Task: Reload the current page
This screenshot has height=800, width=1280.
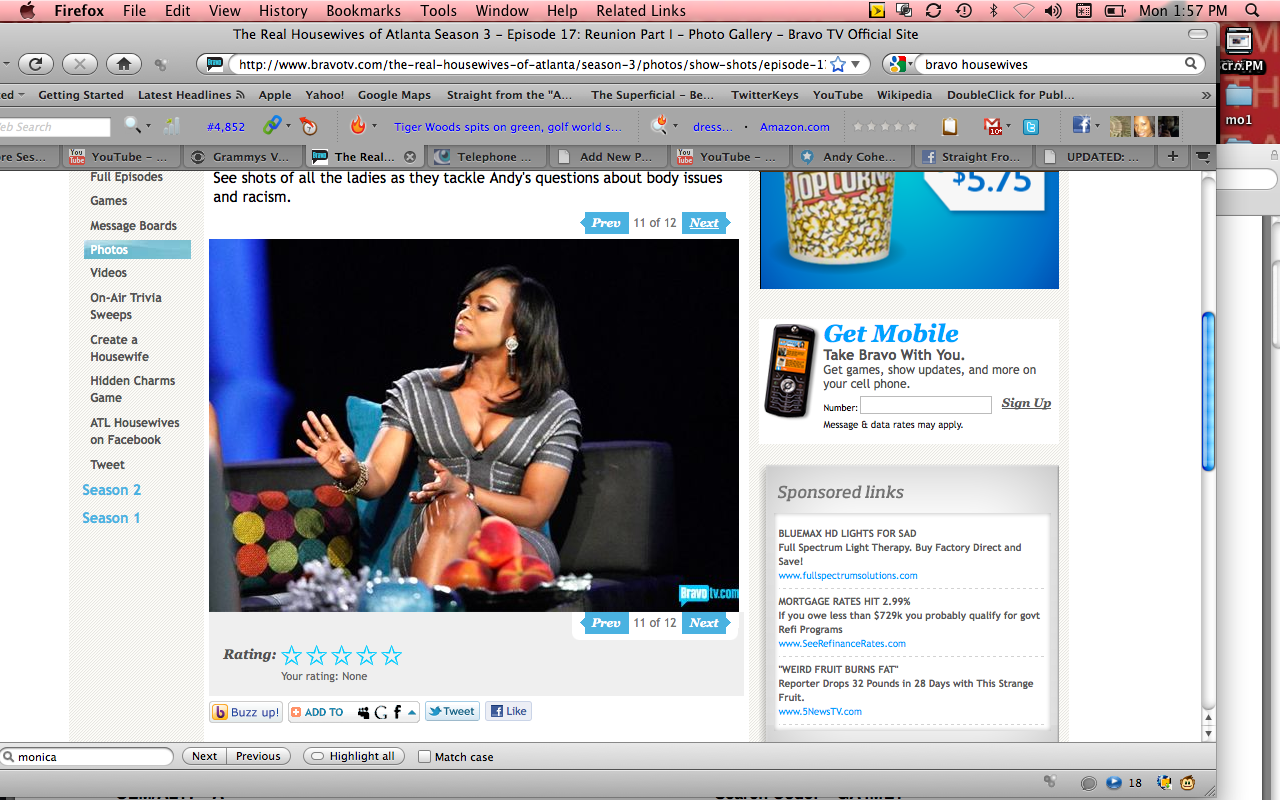Action: tap(35, 64)
